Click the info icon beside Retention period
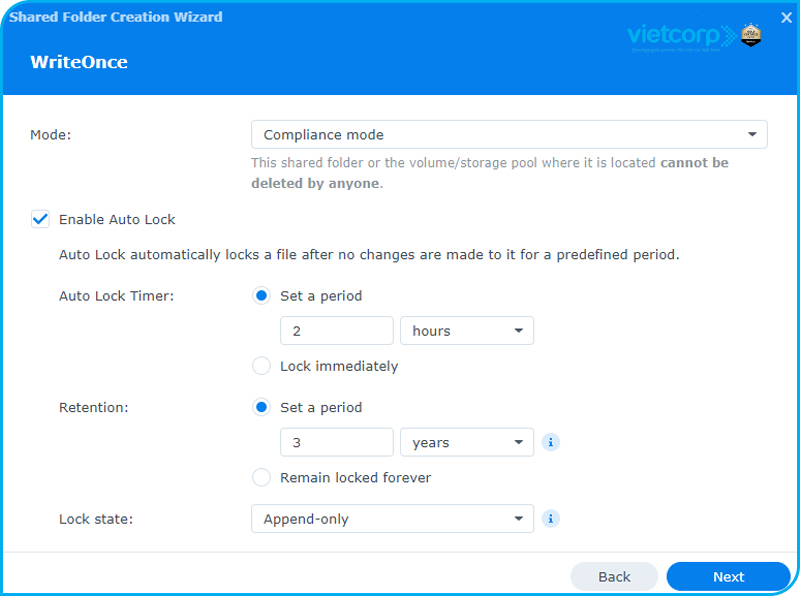 [550, 442]
